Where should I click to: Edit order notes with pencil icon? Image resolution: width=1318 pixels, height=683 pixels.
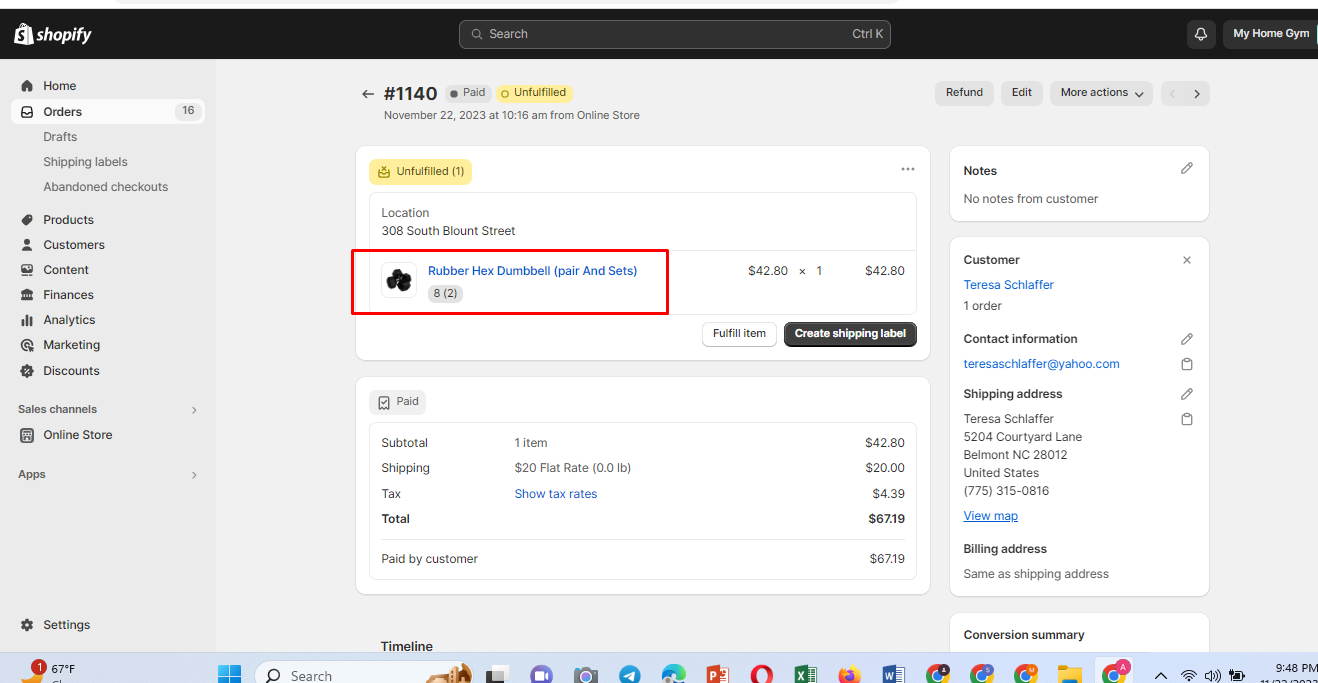click(1186, 169)
